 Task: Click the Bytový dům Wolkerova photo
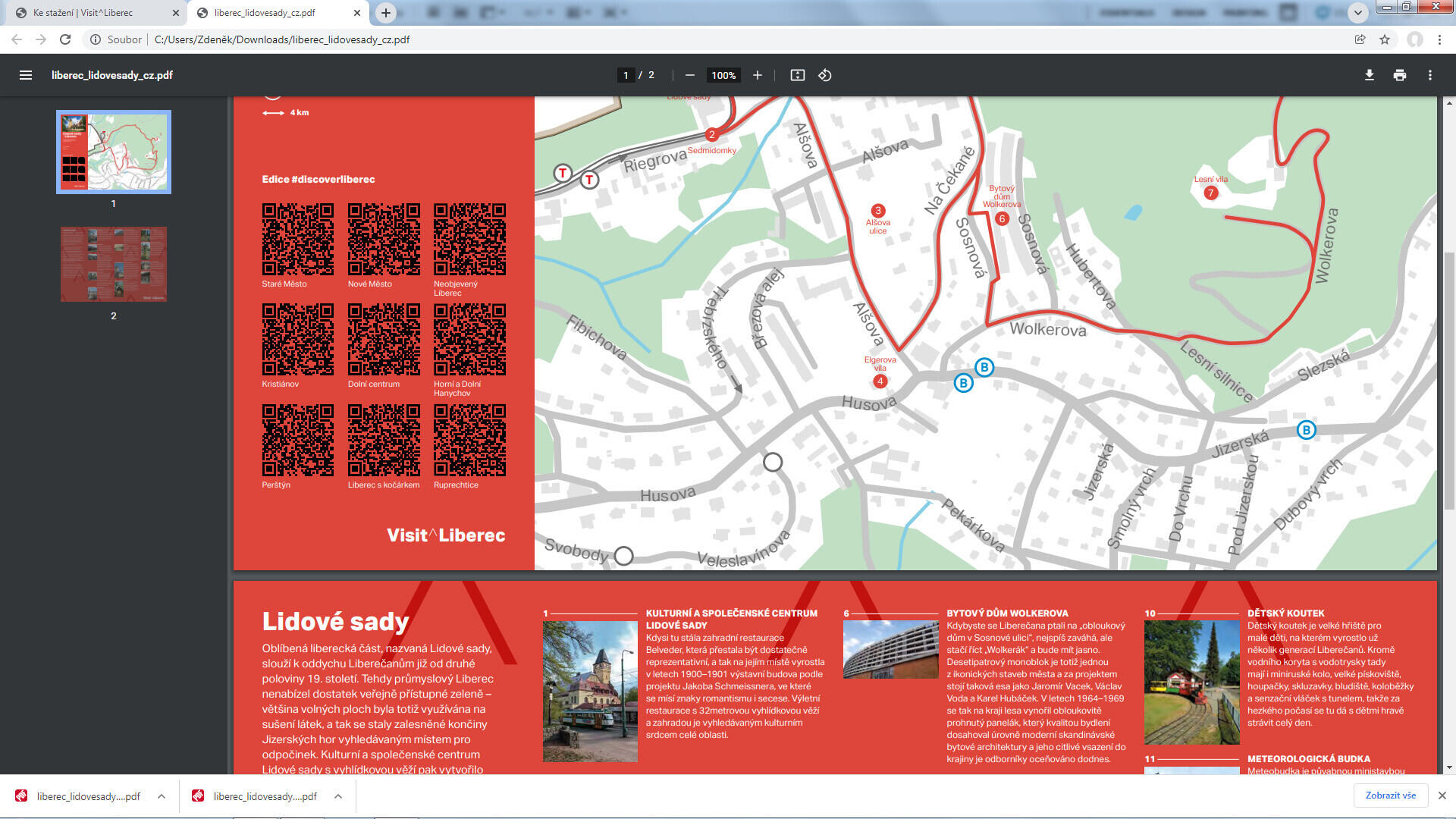point(890,650)
